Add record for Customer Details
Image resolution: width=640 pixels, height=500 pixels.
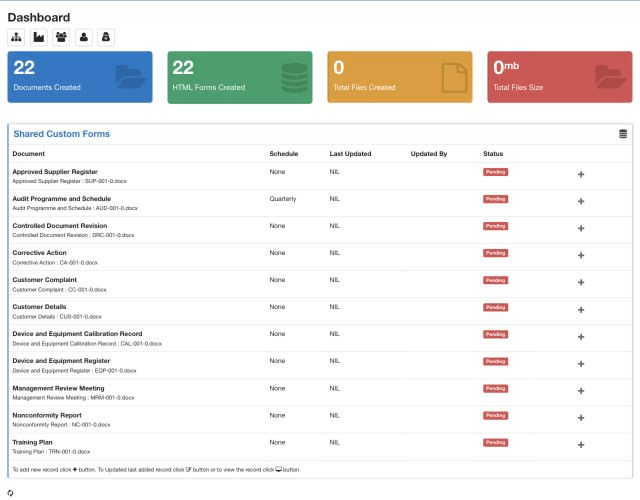tap(581, 310)
